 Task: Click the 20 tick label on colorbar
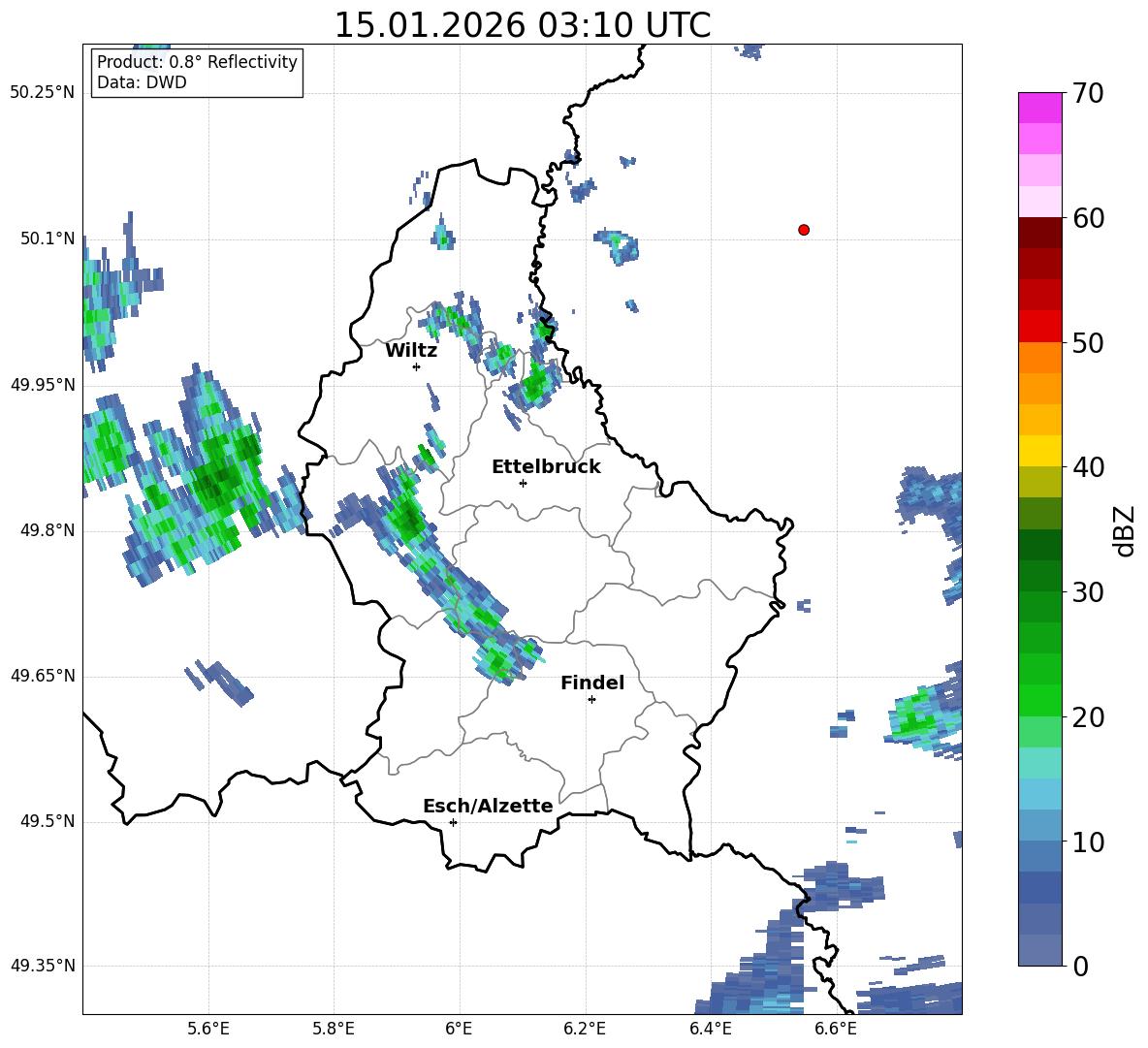pos(1087,716)
